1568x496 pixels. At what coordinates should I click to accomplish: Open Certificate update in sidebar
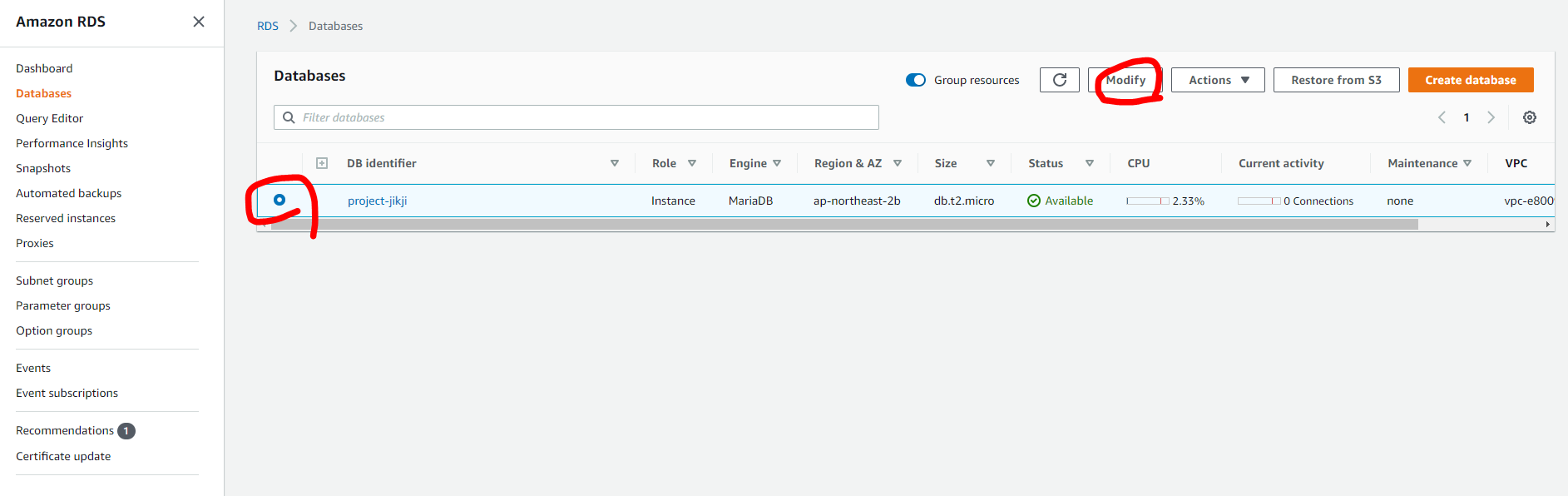pyautogui.click(x=63, y=456)
